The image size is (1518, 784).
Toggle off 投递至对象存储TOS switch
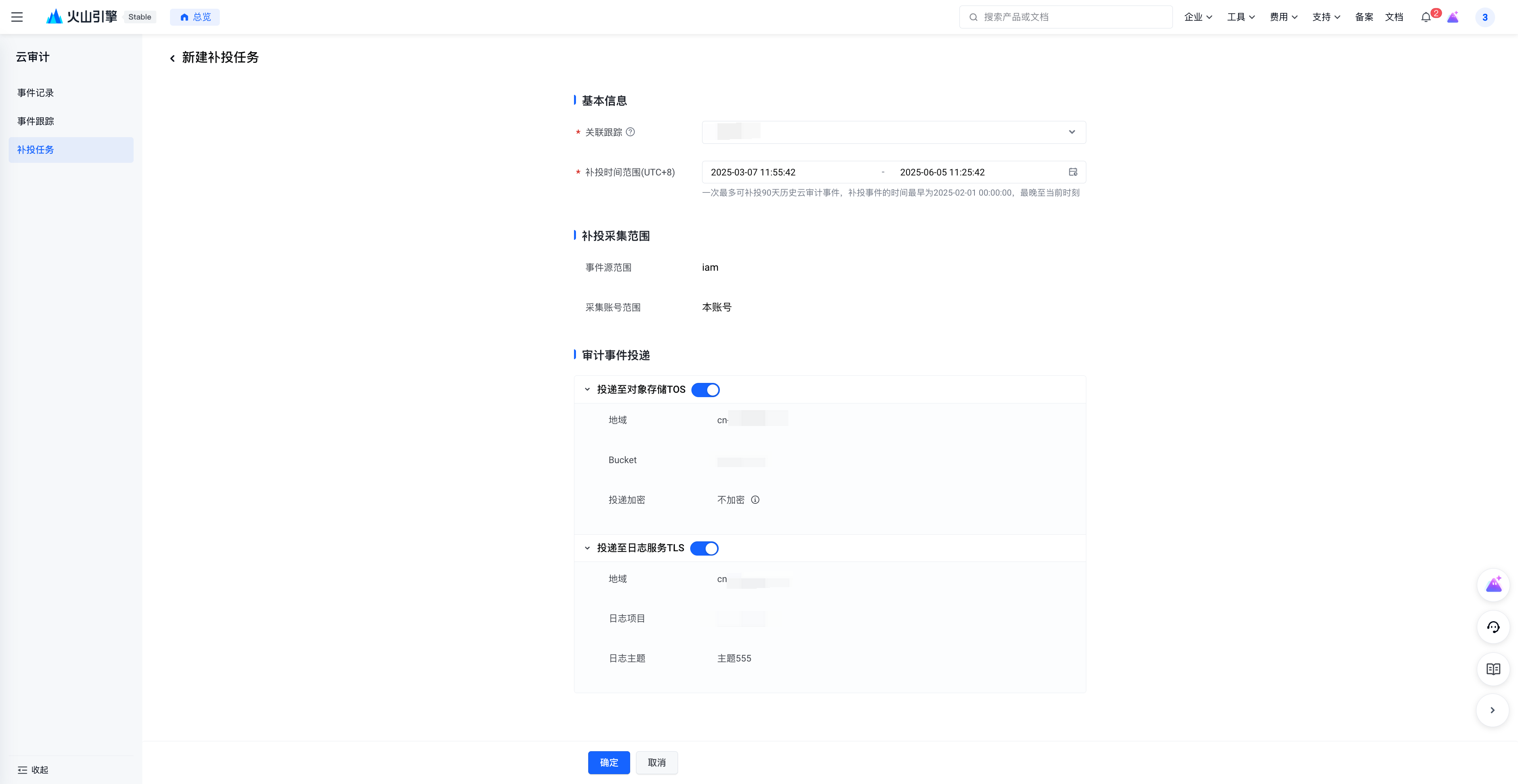705,390
